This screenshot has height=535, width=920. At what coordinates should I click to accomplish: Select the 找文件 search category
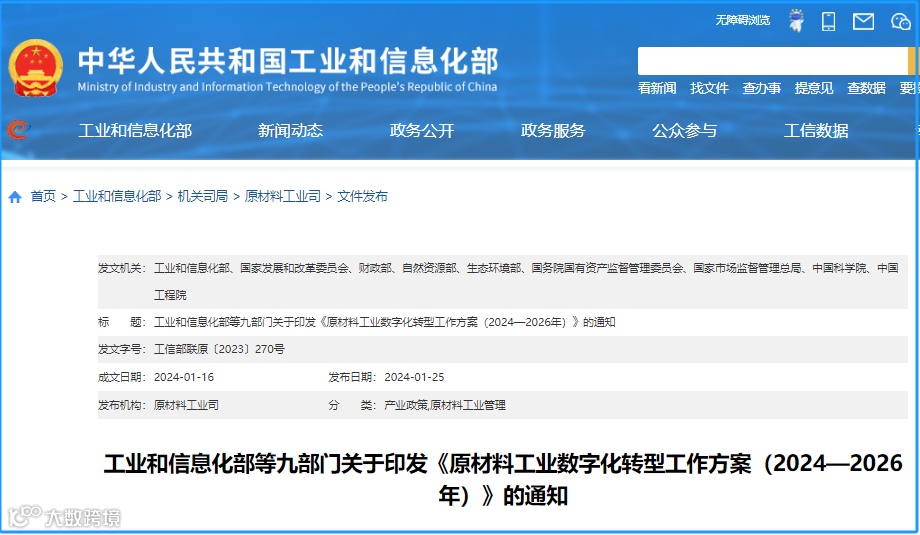point(709,88)
